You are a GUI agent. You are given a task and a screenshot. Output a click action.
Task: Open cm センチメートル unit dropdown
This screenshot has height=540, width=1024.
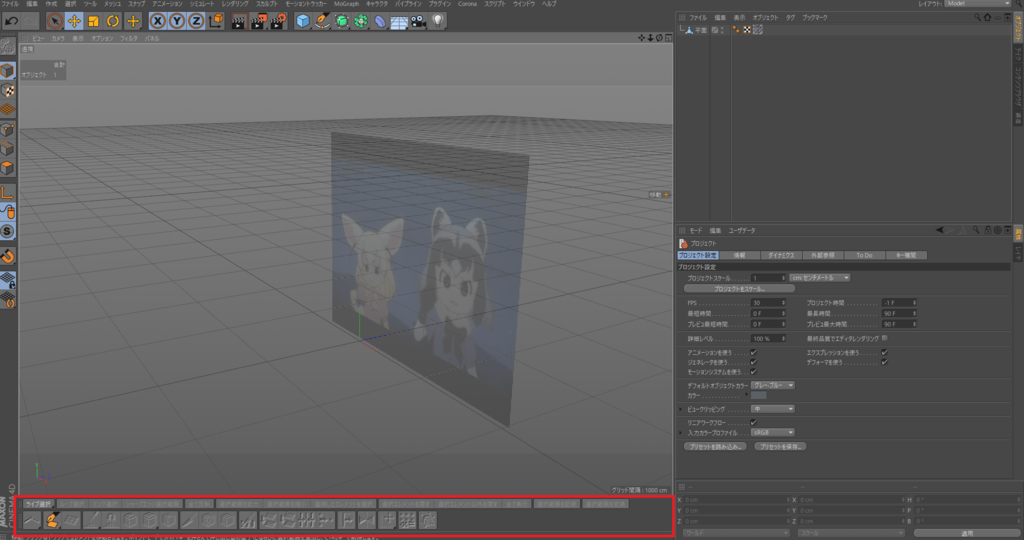point(820,278)
